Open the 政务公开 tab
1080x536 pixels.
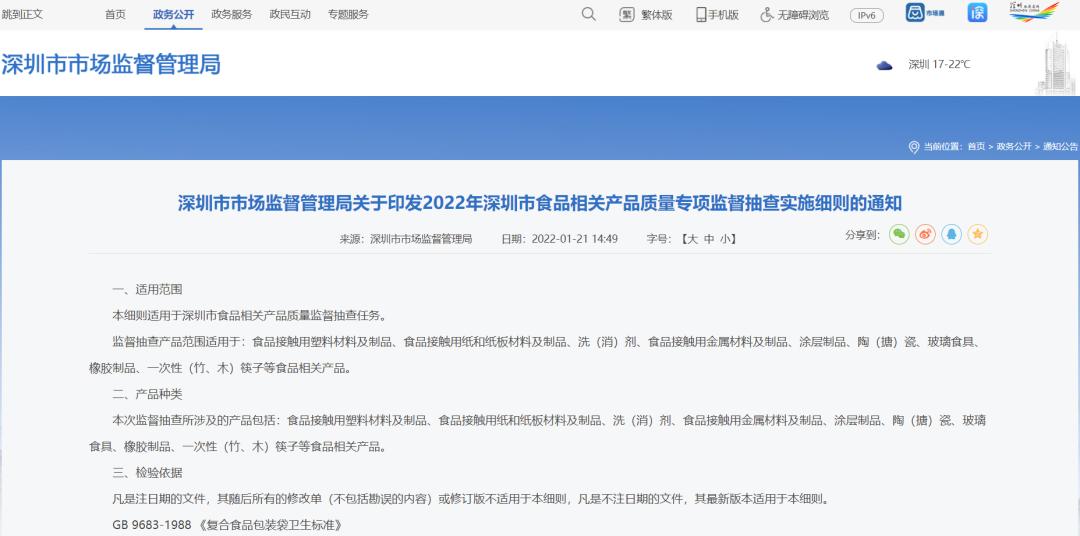pos(174,15)
